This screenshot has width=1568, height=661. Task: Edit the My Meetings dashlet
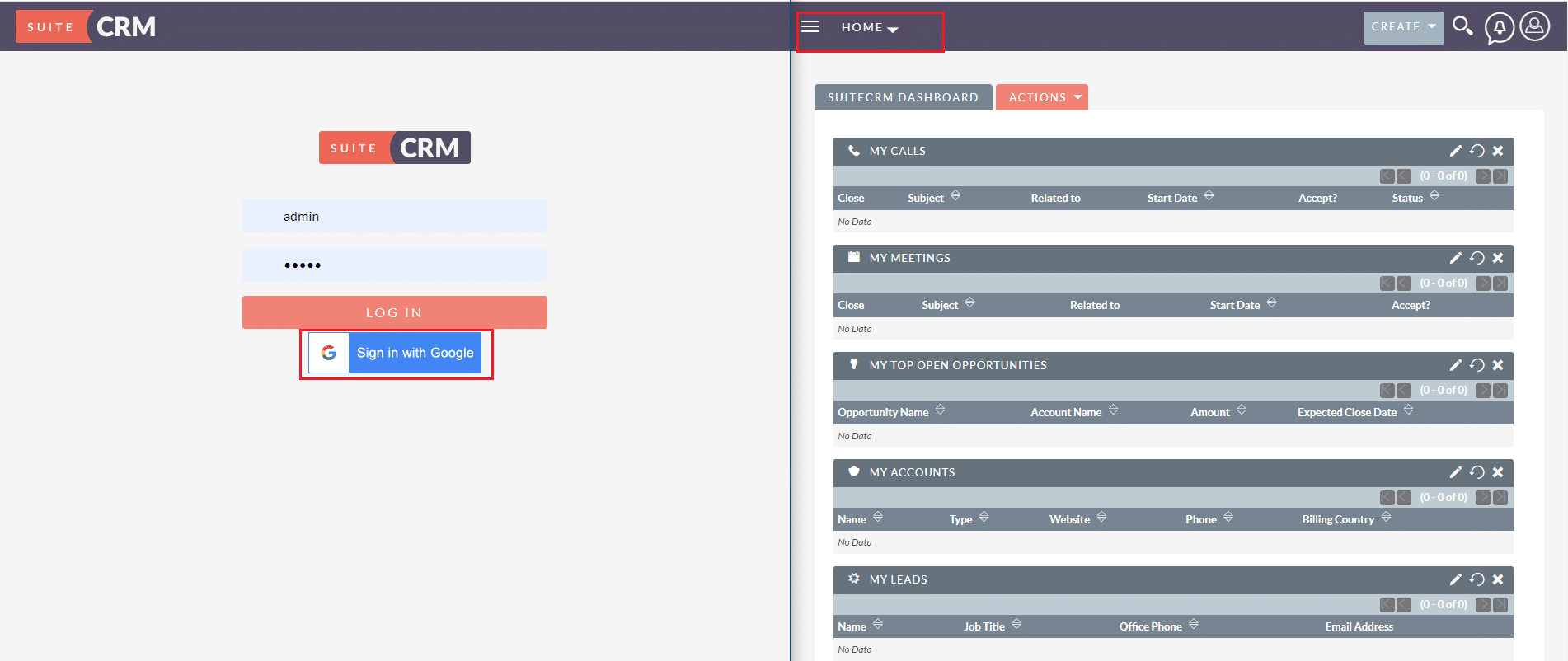coord(1455,258)
